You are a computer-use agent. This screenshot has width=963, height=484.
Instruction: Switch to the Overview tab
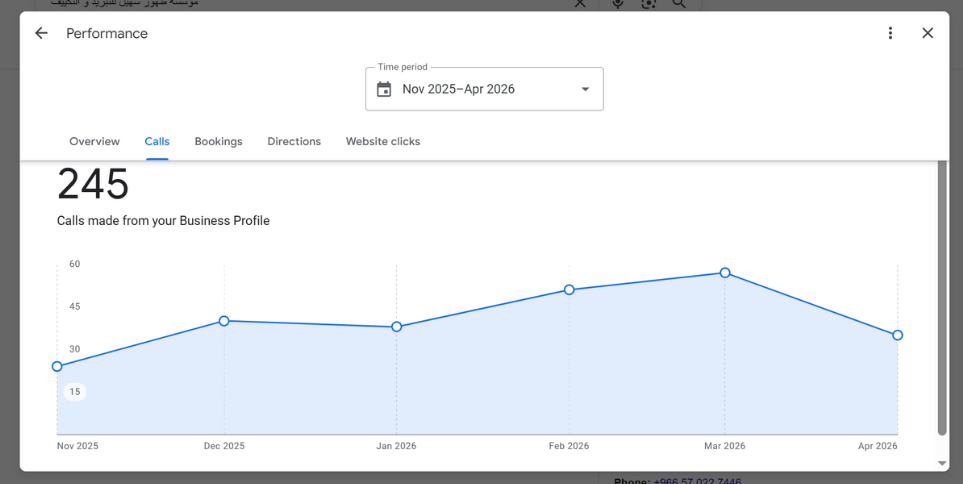[94, 142]
